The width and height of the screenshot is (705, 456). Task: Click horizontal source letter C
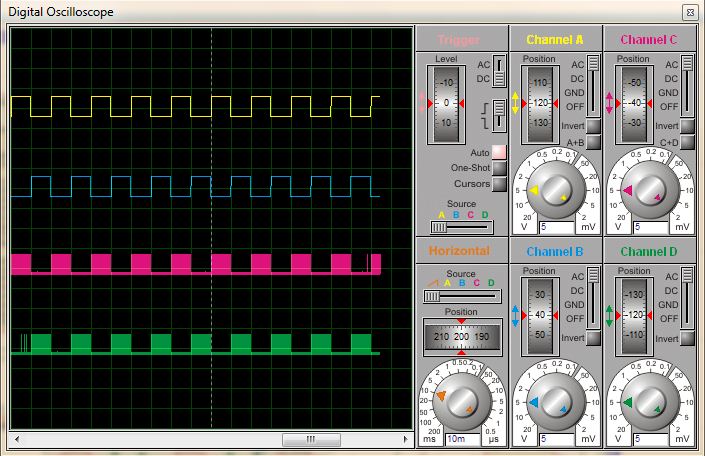click(477, 283)
